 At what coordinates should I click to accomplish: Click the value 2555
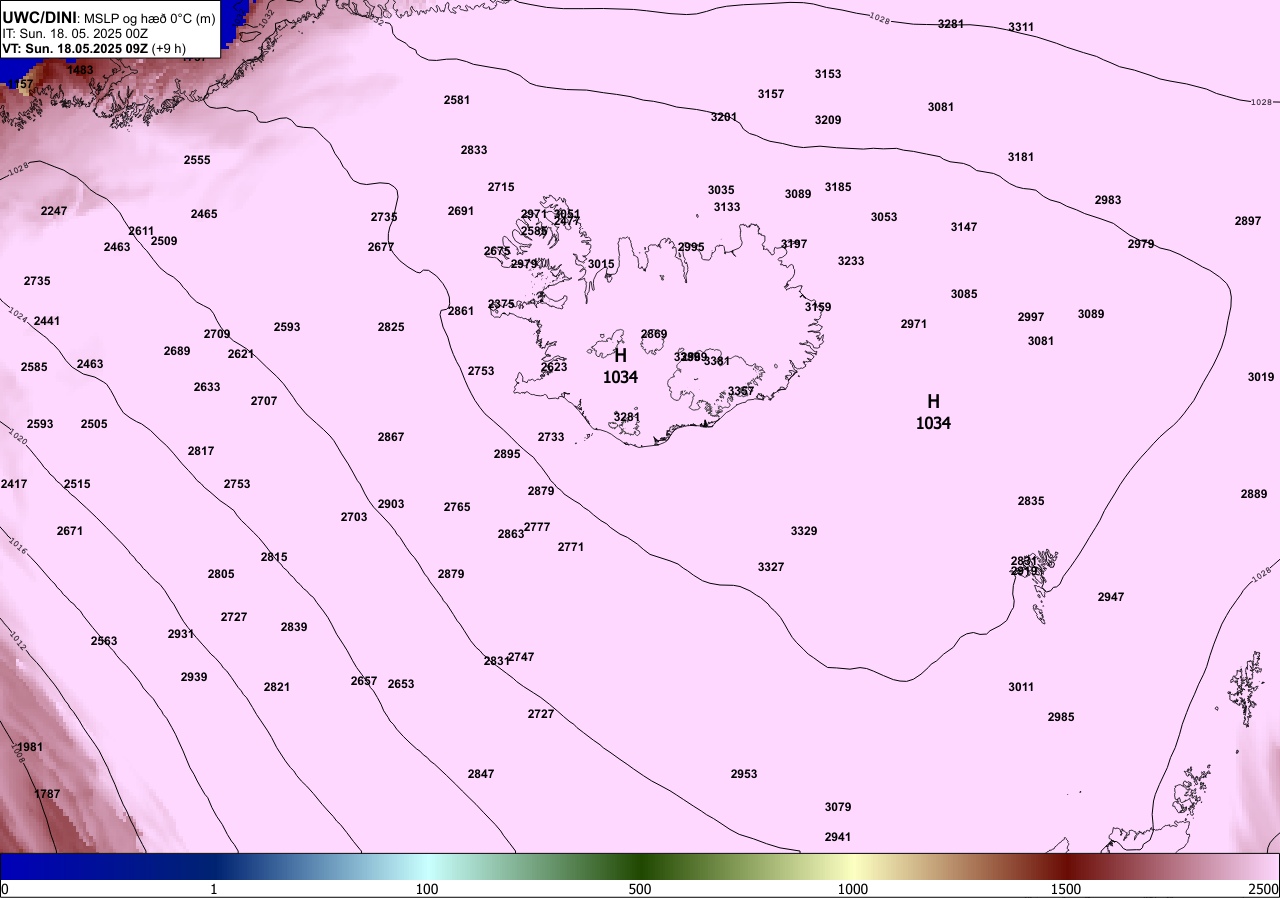click(x=197, y=160)
